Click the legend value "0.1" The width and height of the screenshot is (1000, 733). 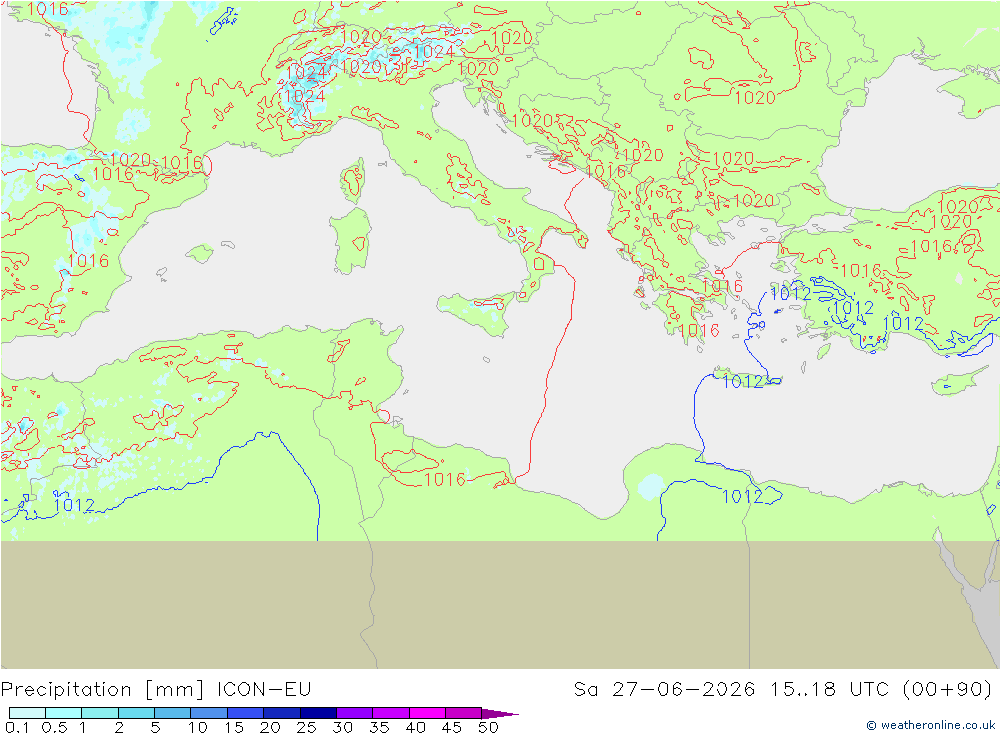pos(17,727)
